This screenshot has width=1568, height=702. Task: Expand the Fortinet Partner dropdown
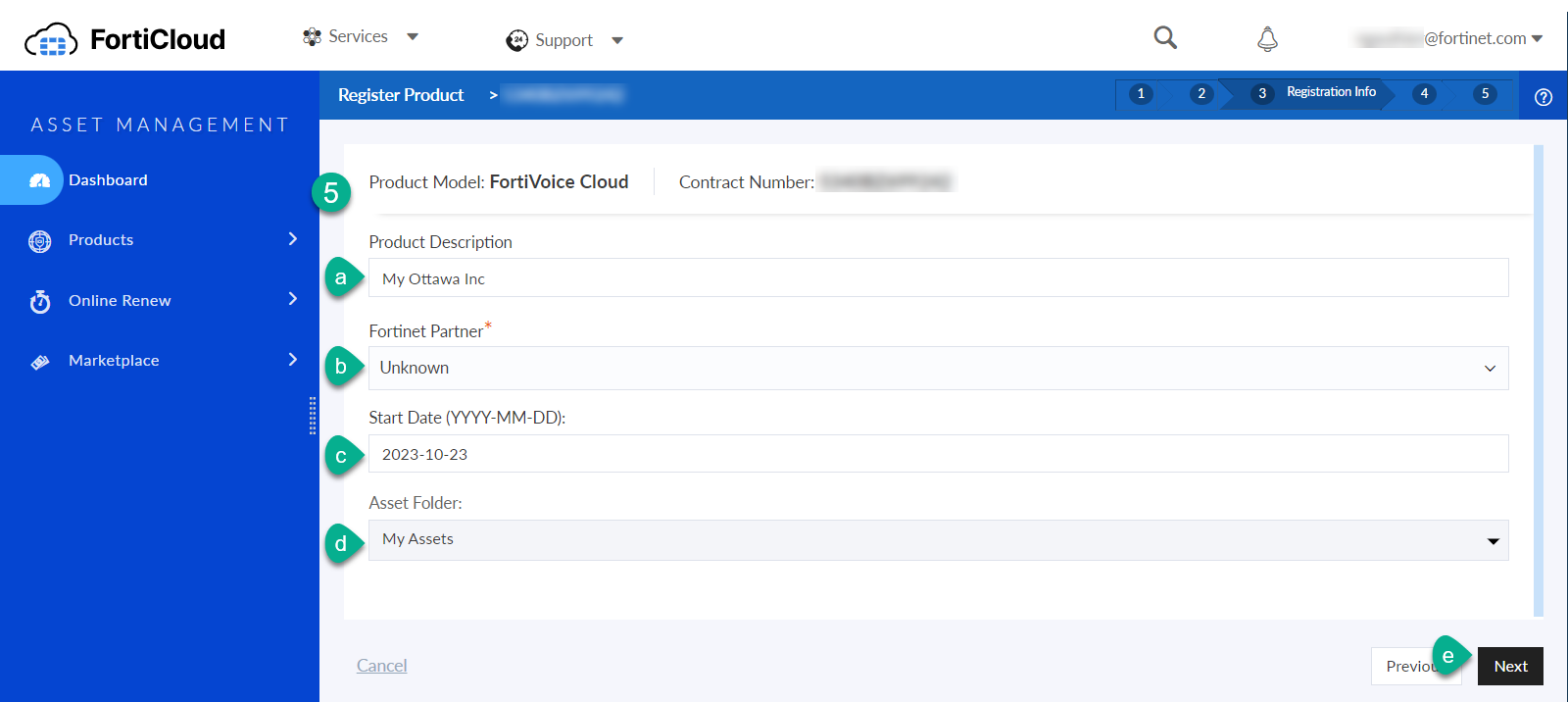point(938,369)
